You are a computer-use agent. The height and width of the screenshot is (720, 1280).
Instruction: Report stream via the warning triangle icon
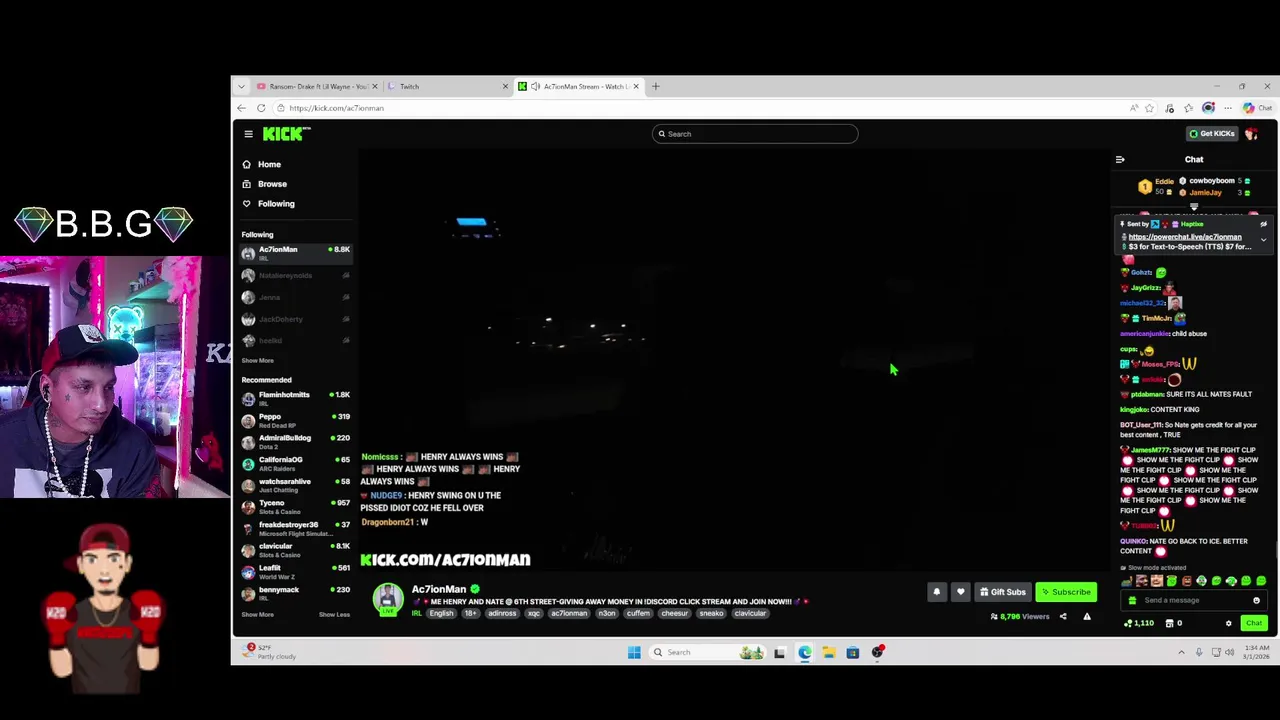pos(1087,617)
